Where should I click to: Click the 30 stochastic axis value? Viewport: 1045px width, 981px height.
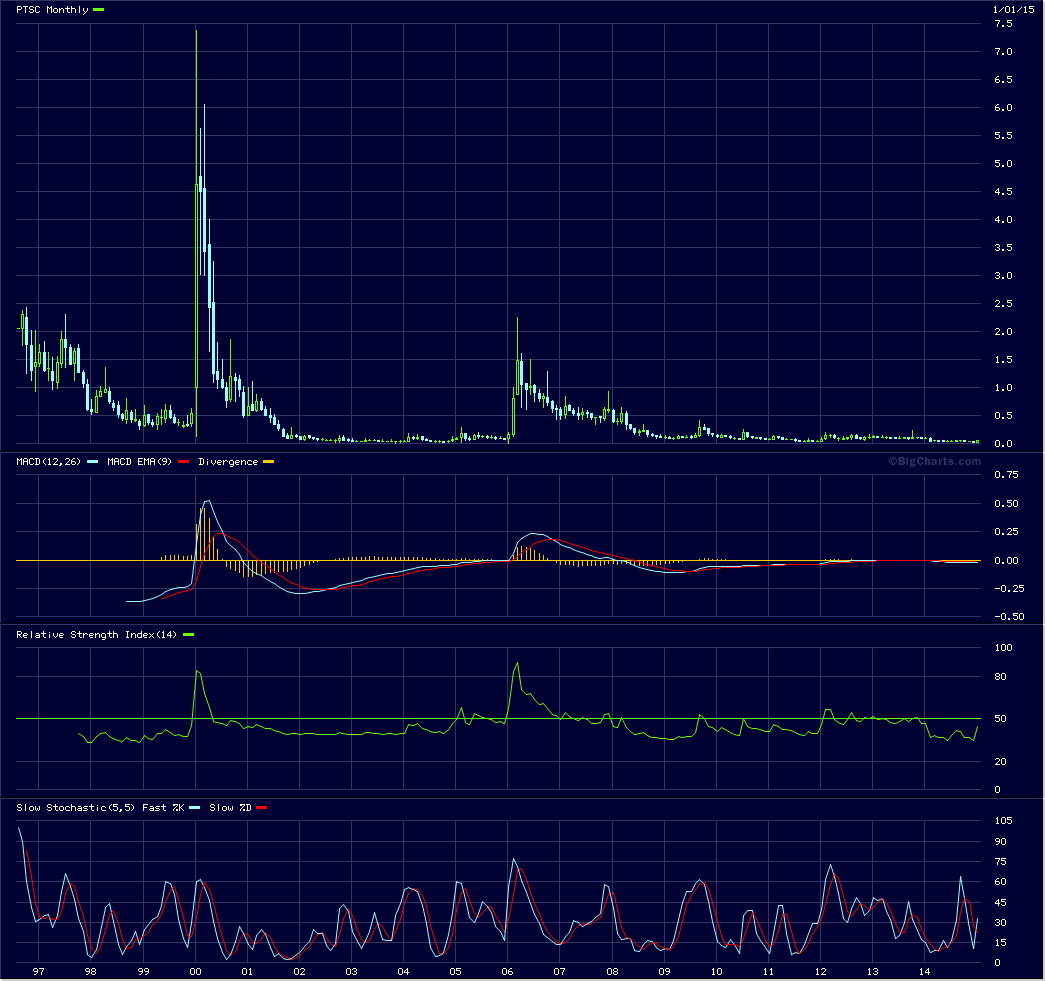1000,922
